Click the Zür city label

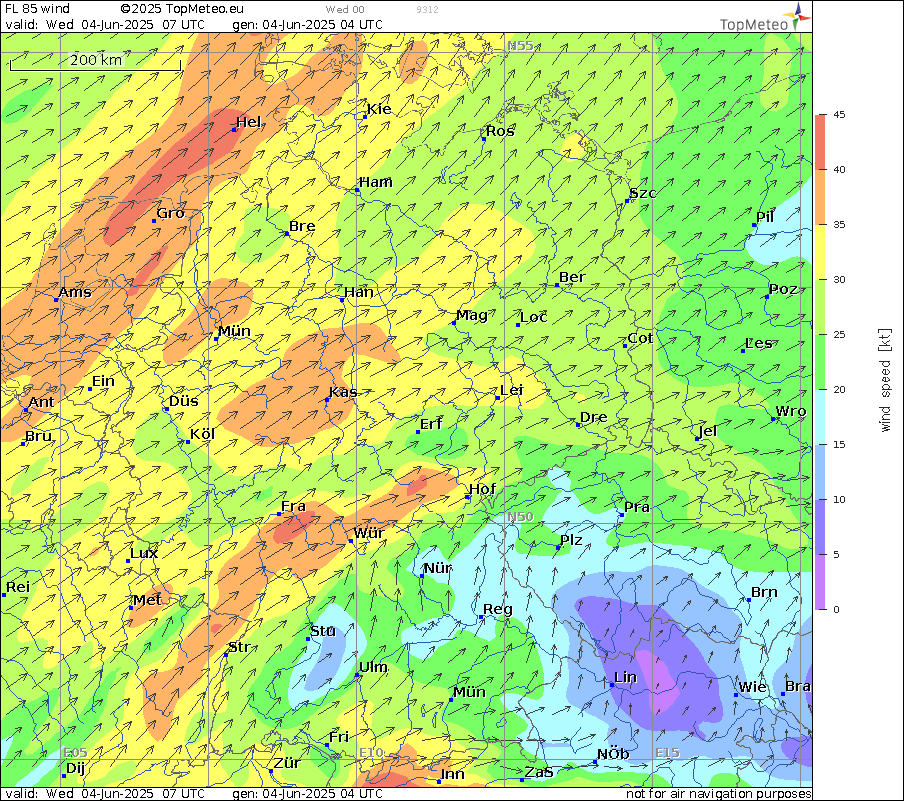287,763
